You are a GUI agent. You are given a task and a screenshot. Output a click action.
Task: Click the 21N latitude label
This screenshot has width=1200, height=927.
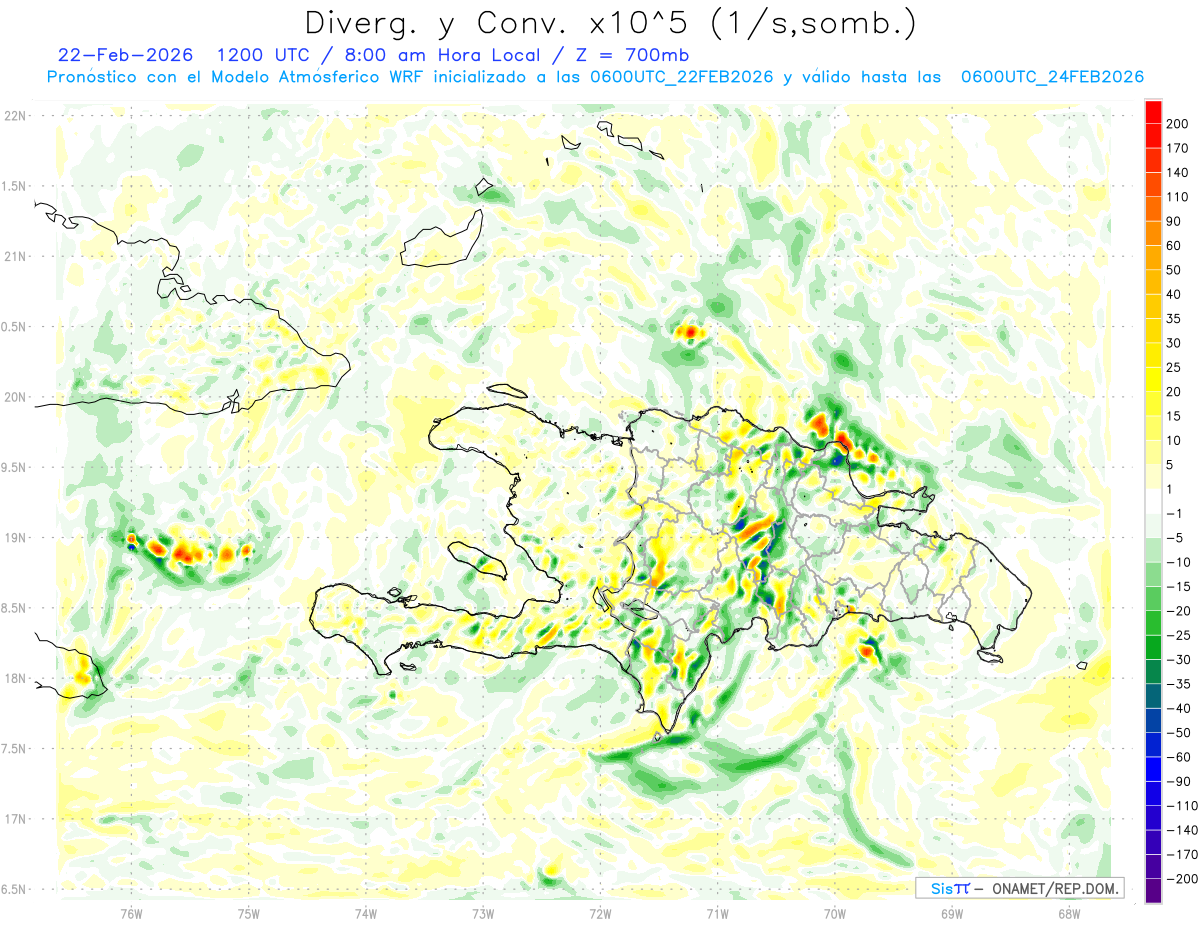pos(14,256)
